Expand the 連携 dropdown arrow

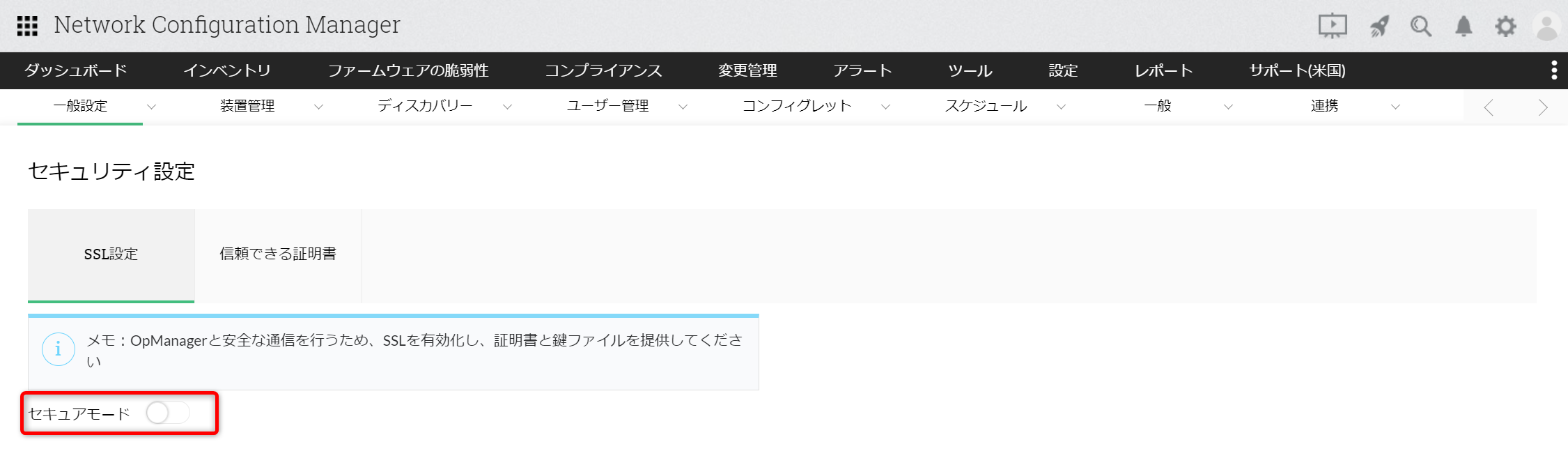(x=1395, y=107)
